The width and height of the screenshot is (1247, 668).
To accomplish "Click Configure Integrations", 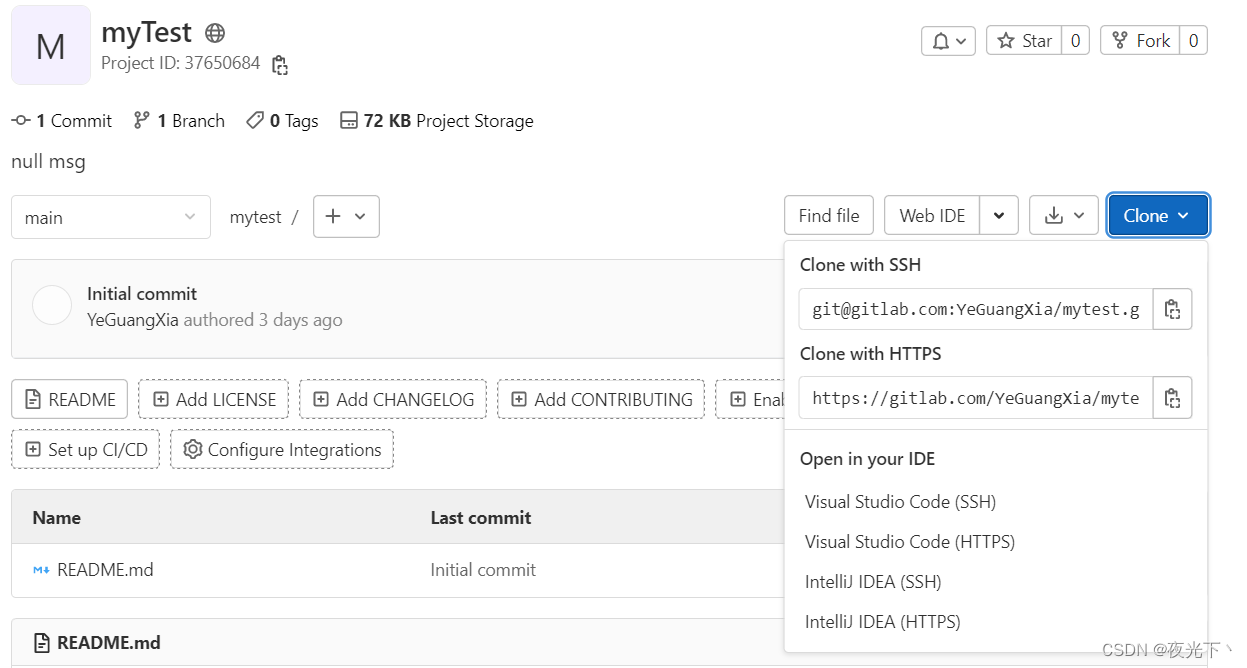I will pos(282,449).
